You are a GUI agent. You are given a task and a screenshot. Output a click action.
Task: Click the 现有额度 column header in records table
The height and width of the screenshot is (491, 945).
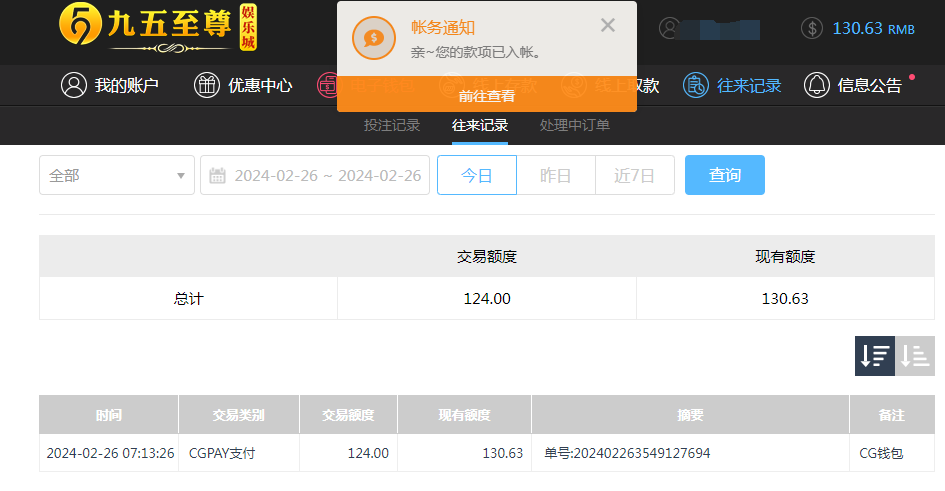tap(464, 414)
